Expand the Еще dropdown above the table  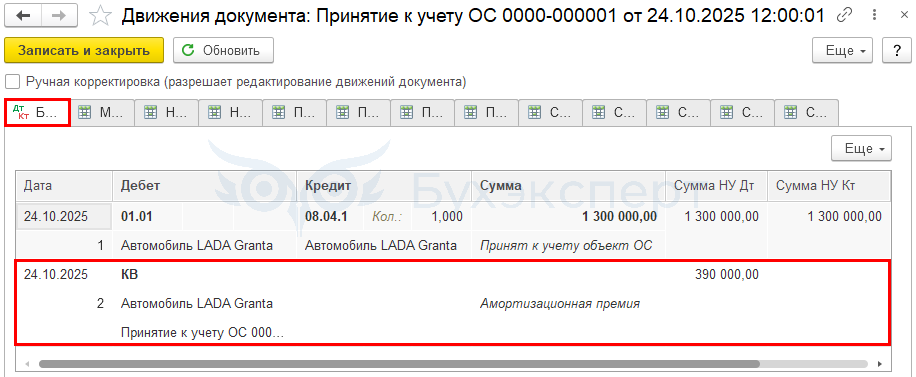pos(862,148)
